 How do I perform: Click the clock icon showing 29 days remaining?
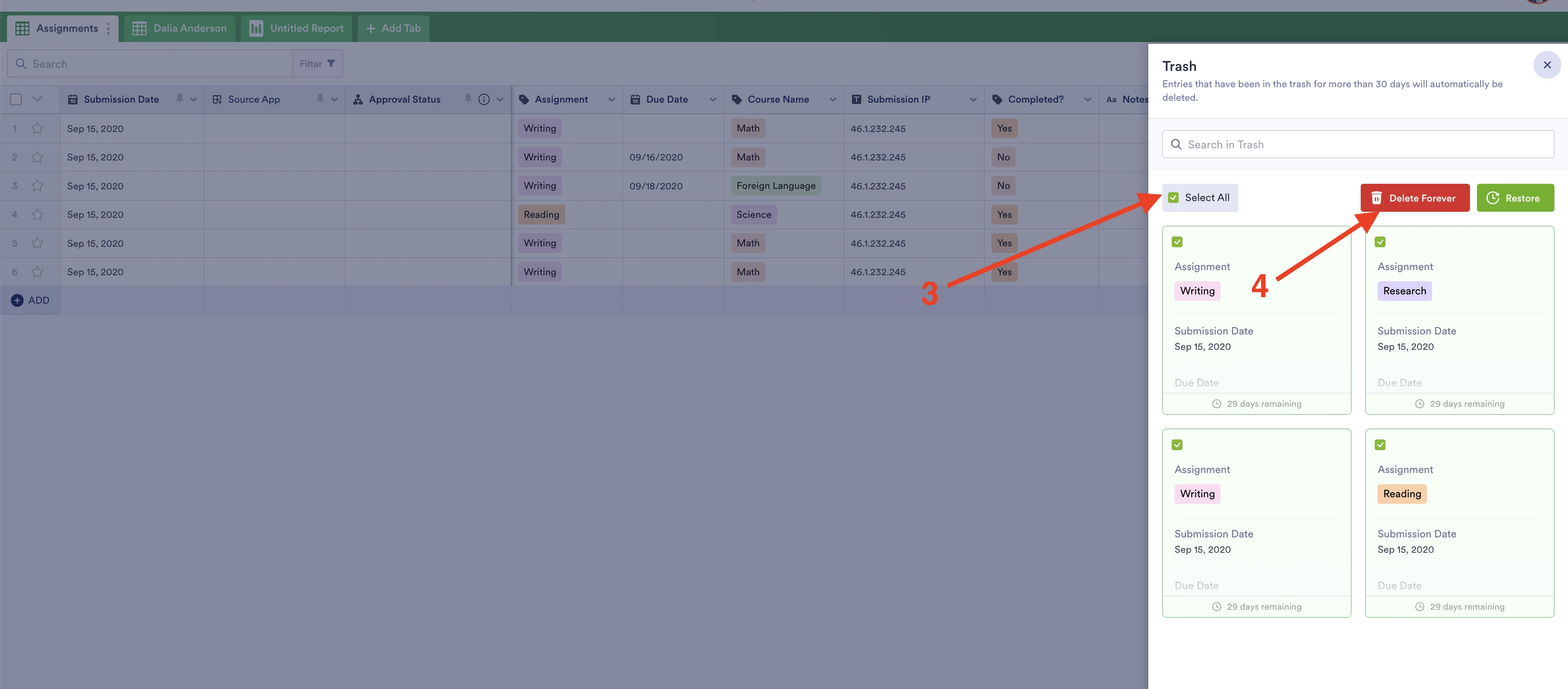(x=1216, y=403)
